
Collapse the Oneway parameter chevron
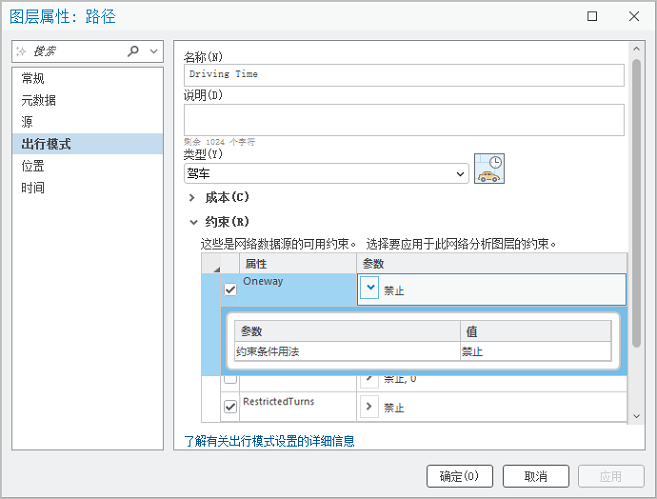[x=370, y=289]
